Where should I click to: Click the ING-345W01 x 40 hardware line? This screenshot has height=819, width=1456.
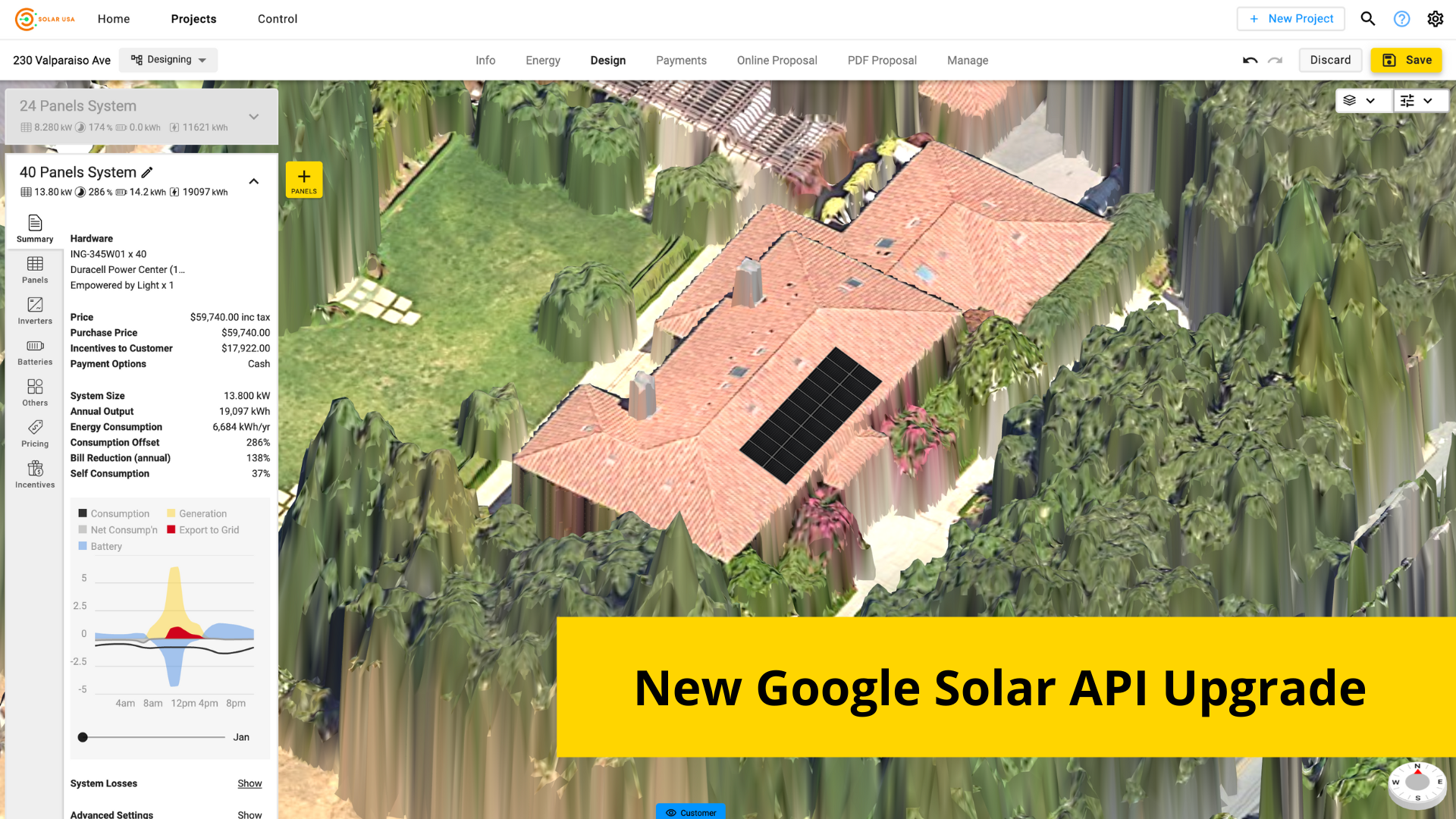click(x=108, y=254)
